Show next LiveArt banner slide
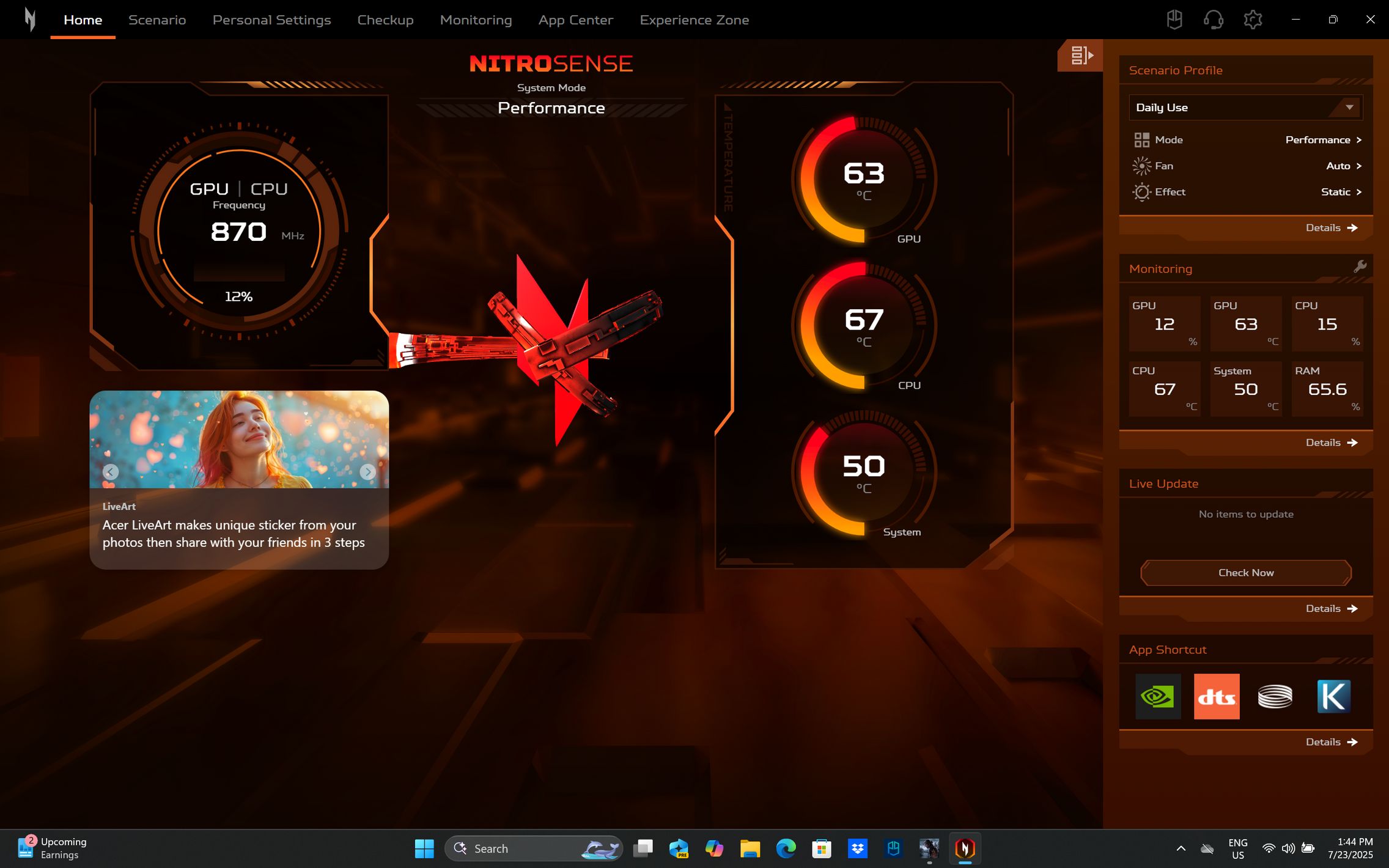Viewport: 1389px width, 868px height. click(367, 472)
